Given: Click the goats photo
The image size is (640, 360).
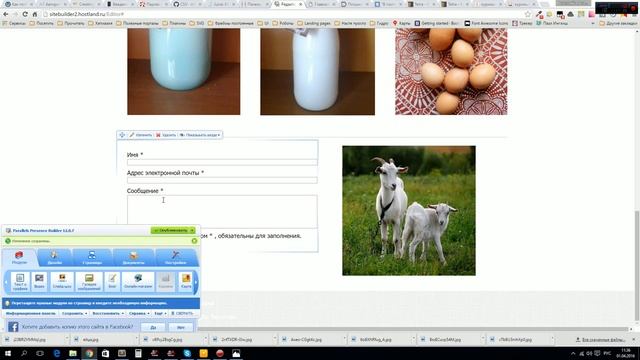Looking at the screenshot, I should 409,210.
